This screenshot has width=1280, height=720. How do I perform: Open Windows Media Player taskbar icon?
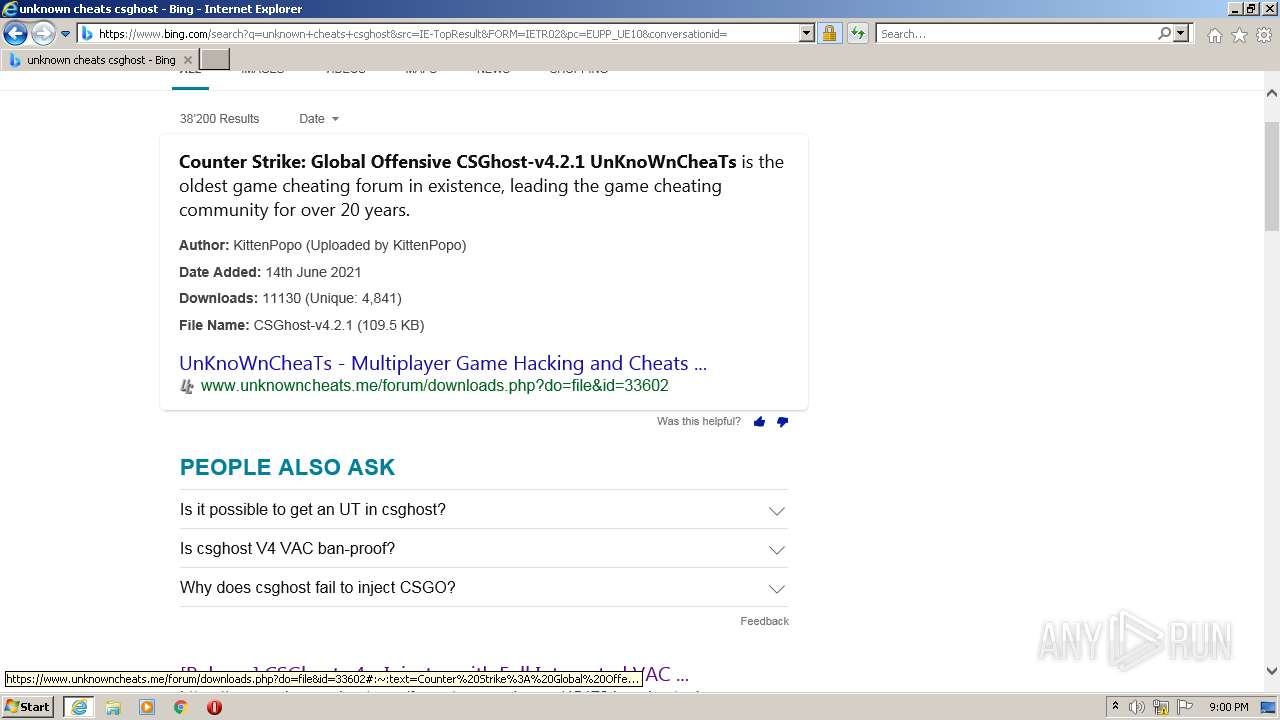[x=147, y=707]
